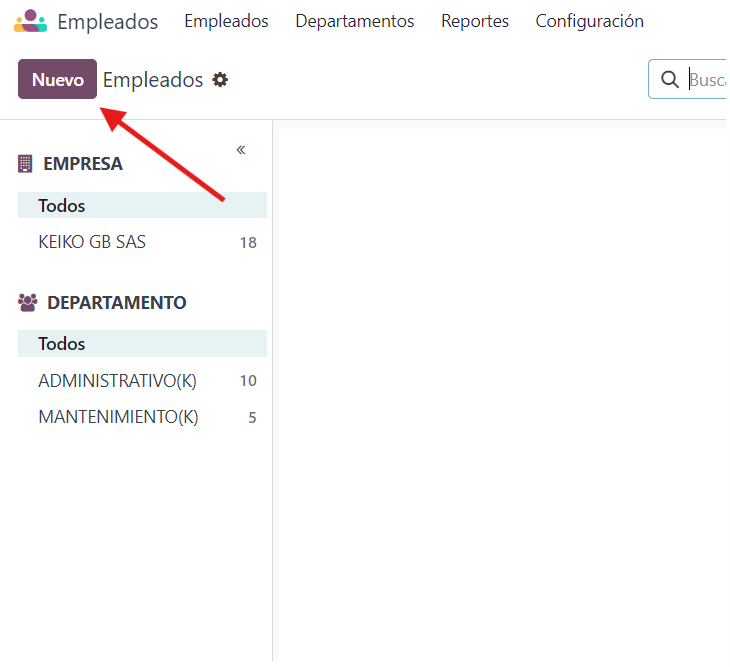Screen dimensions: 730x667
Task: Select Todos under EMPRESA
Action: pos(62,206)
